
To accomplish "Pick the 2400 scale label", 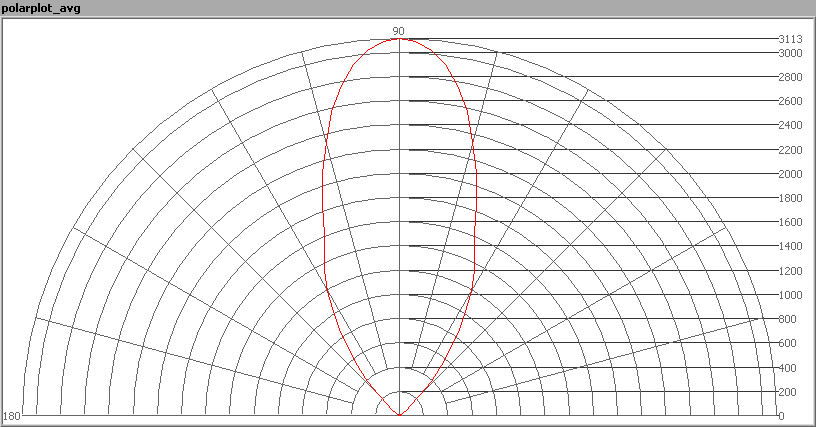I will tap(790, 125).
